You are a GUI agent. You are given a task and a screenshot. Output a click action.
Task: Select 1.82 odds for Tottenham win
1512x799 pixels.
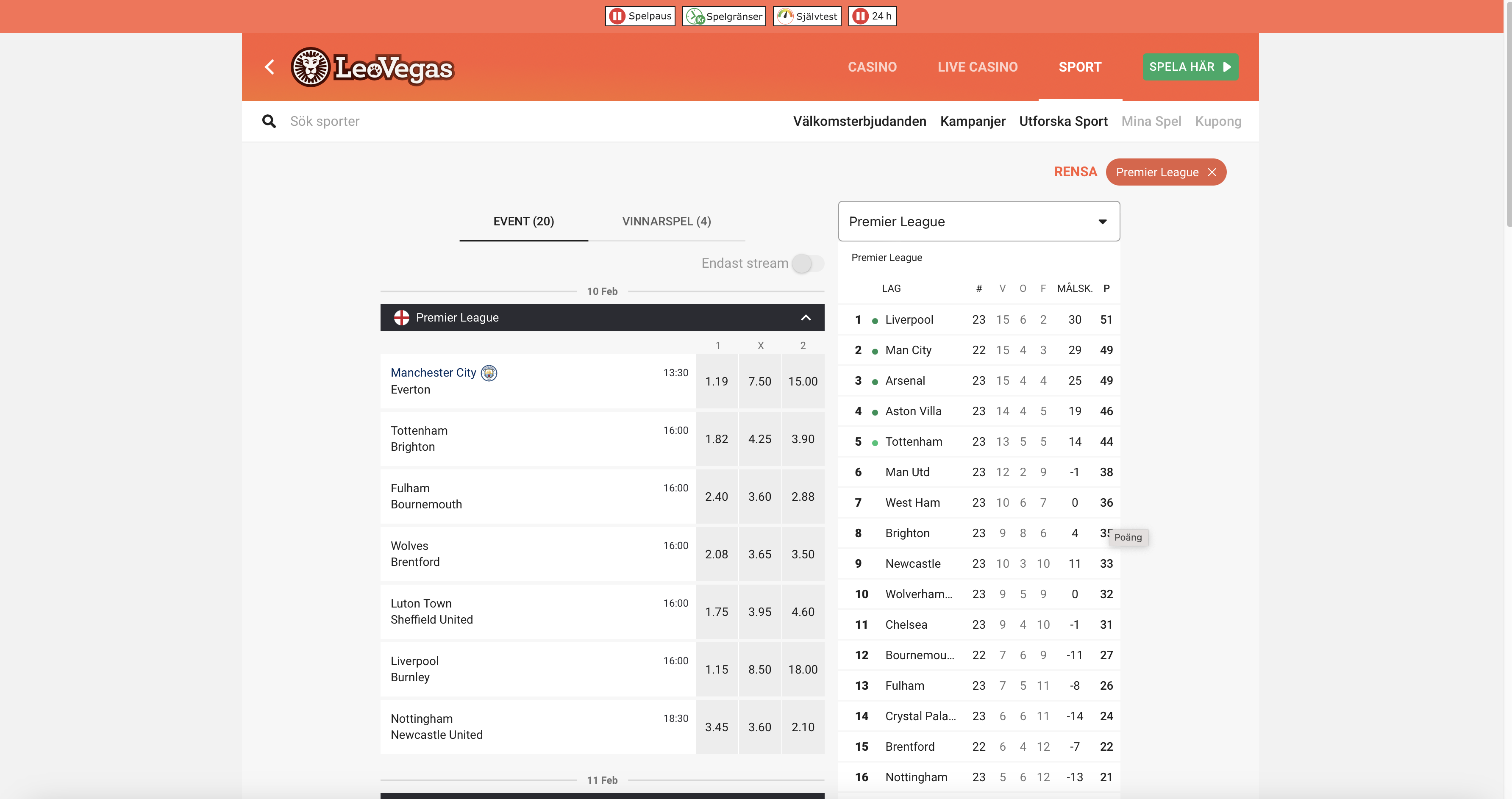tap(716, 439)
